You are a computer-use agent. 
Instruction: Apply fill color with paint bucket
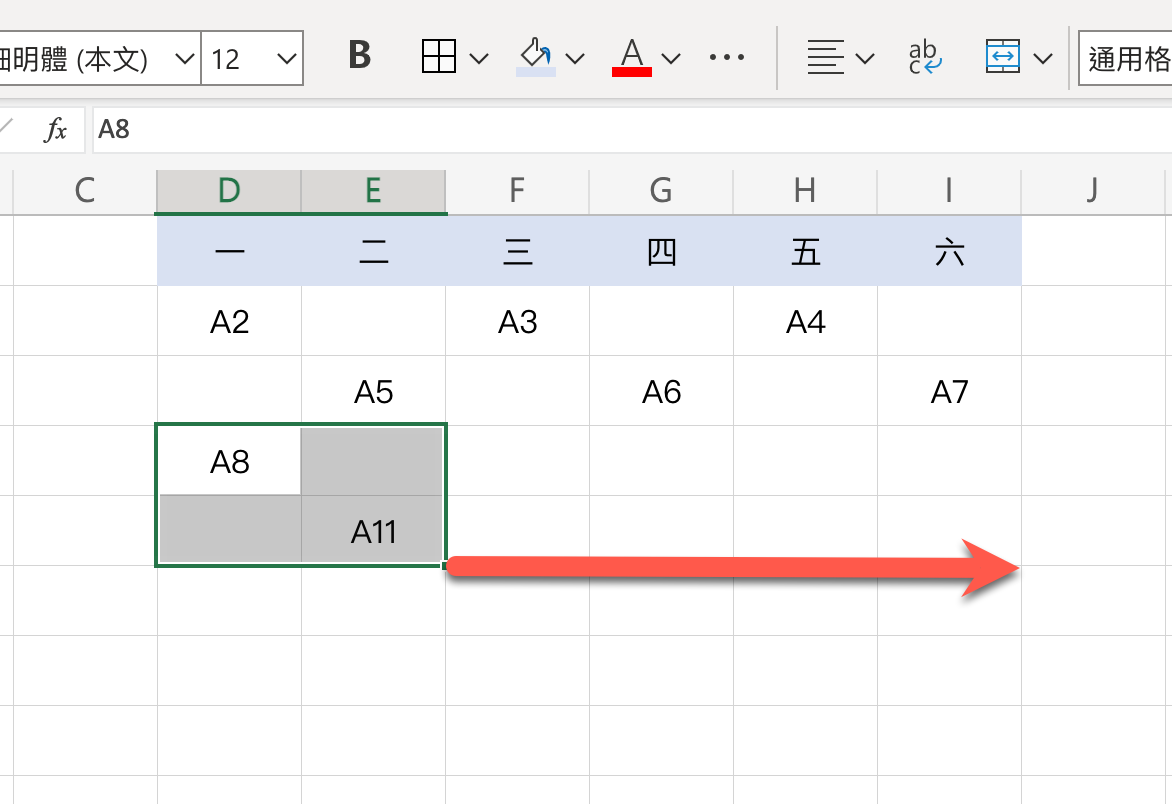(536, 56)
